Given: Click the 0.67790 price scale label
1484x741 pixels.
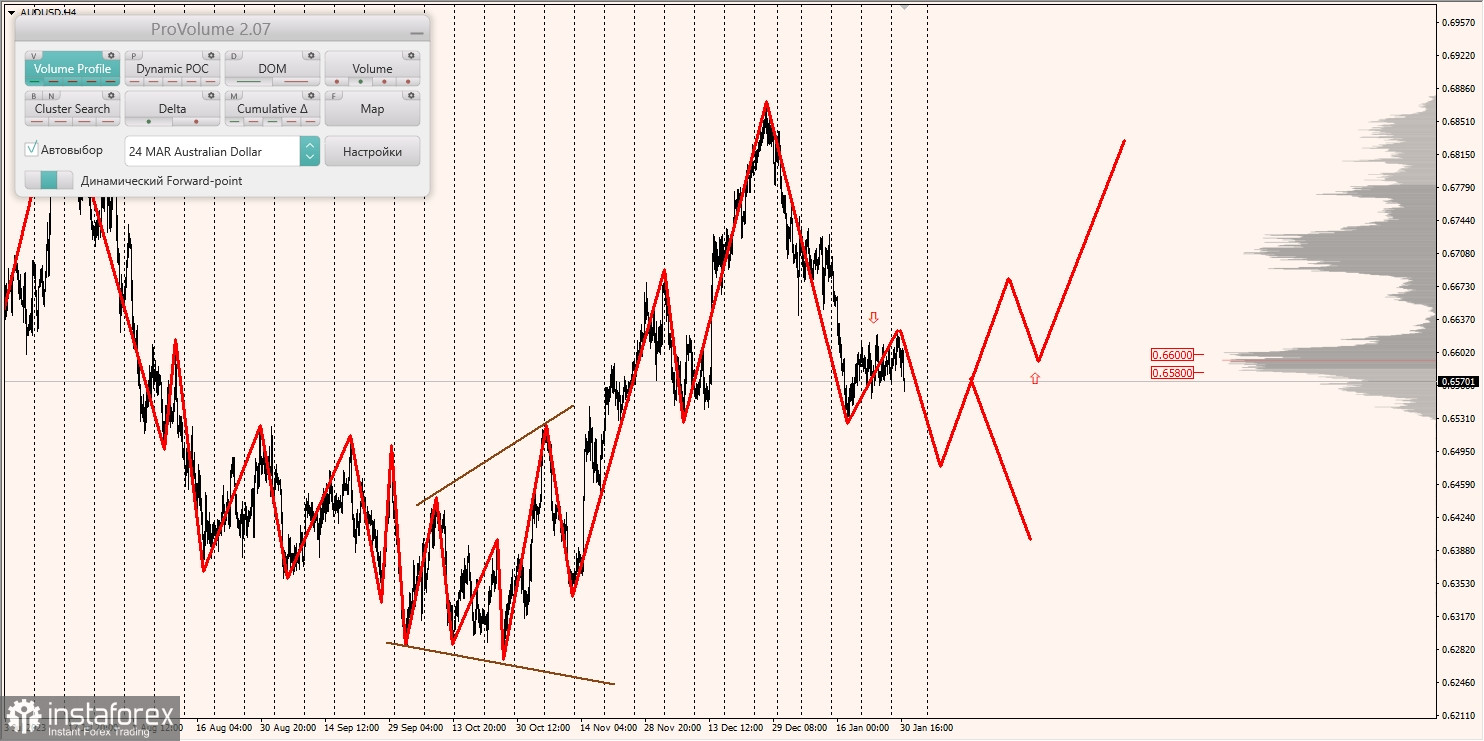Looking at the screenshot, I should pos(1457,187).
